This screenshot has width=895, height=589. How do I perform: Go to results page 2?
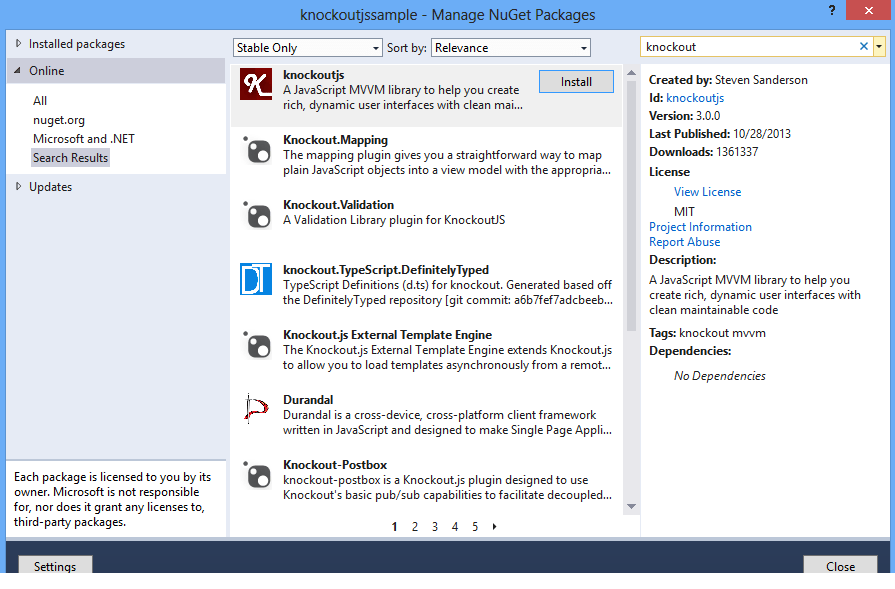tap(415, 527)
